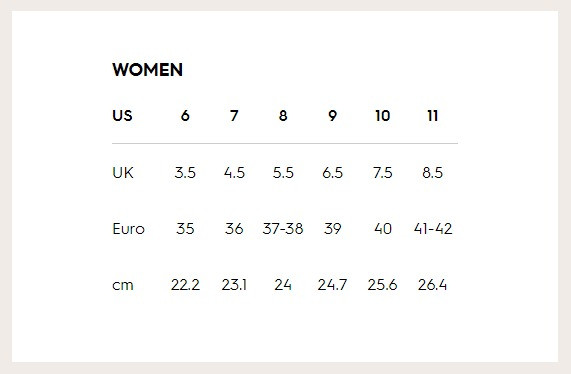571x374 pixels.
Task: Click Euro size 37-38 cell
Action: coord(283,229)
